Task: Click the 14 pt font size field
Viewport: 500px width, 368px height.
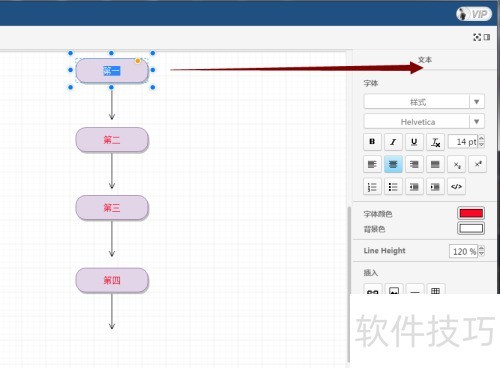Action: (x=463, y=142)
